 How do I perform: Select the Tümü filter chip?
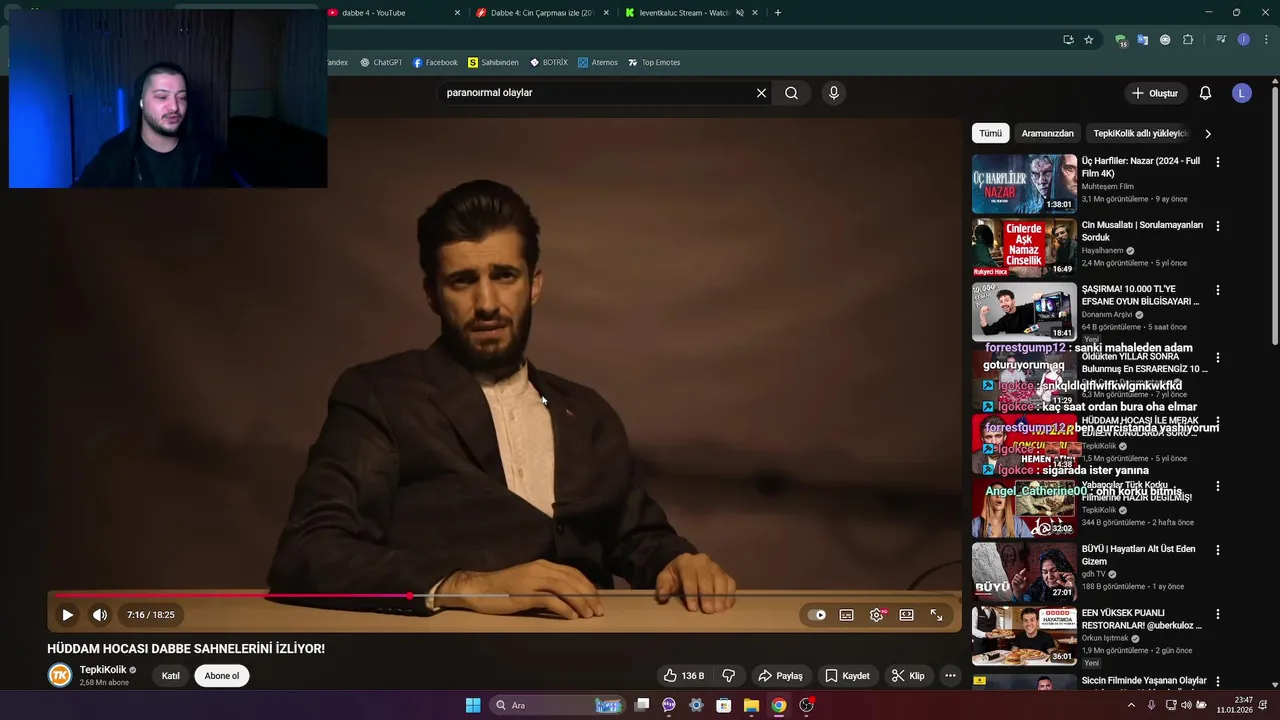point(990,133)
